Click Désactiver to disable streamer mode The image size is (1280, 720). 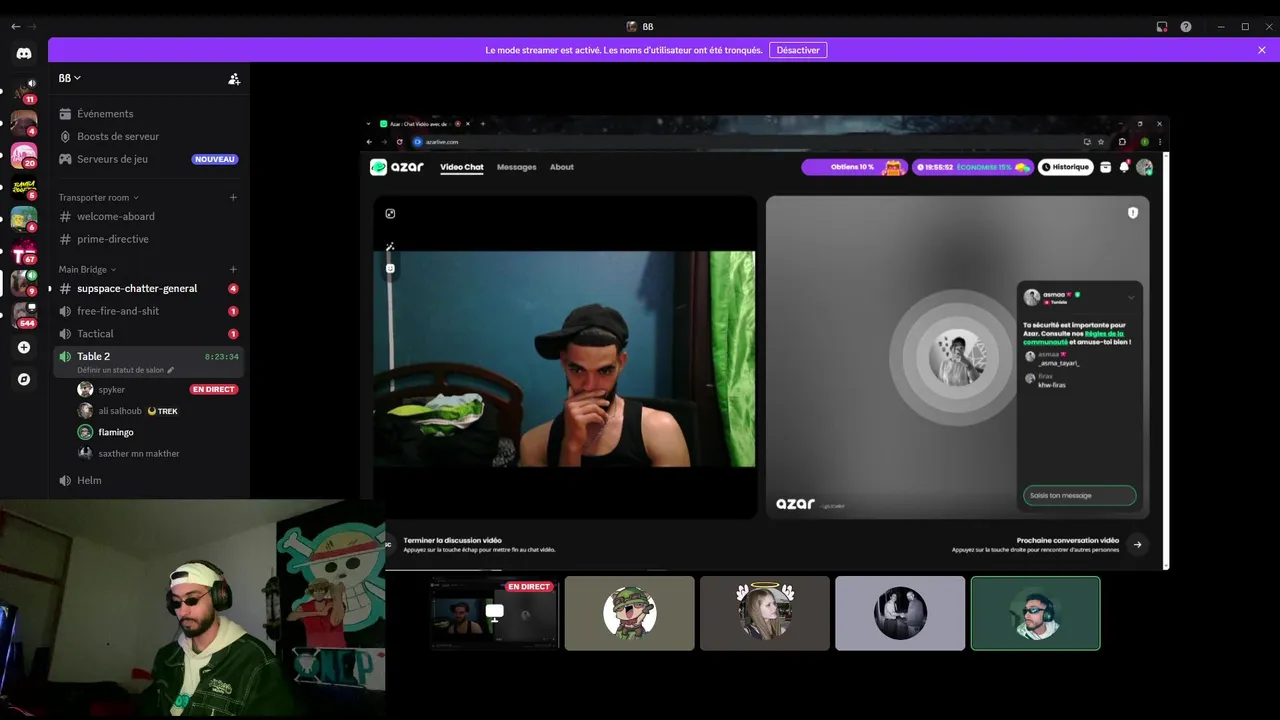tap(798, 50)
